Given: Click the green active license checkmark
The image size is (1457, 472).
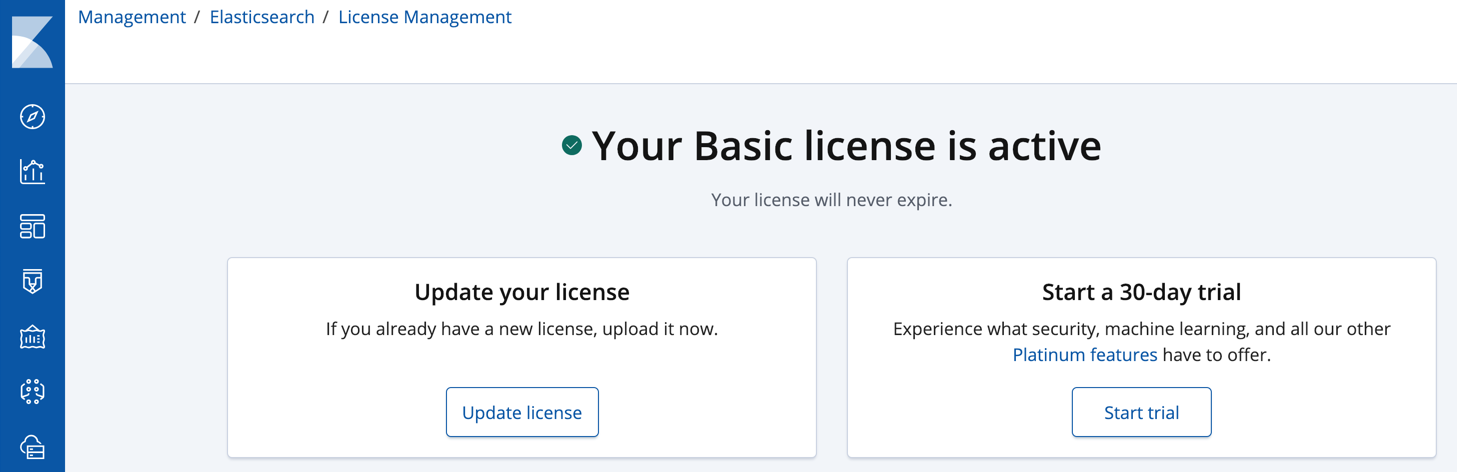Looking at the screenshot, I should click(x=572, y=146).
